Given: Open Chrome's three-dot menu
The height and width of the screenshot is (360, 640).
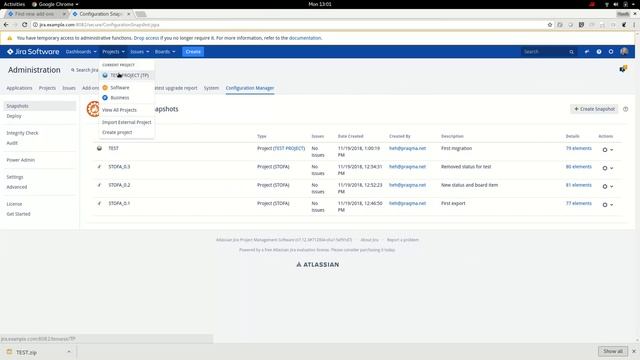Looking at the screenshot, I should point(634,25).
